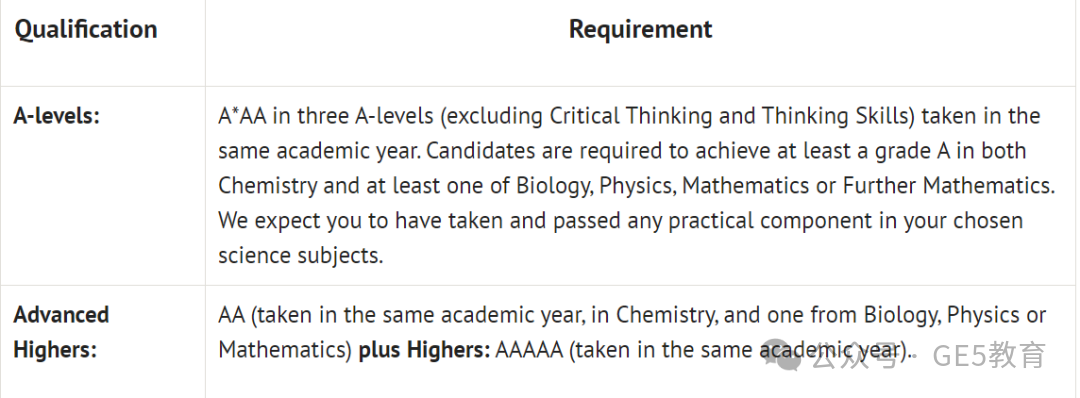Click the WeChat logo in the watermark
This screenshot has height=398, width=1080.
click(x=782, y=355)
